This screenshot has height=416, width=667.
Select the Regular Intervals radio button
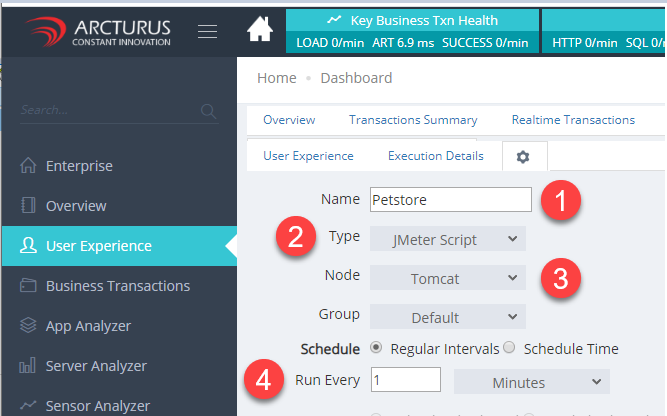[x=376, y=349]
